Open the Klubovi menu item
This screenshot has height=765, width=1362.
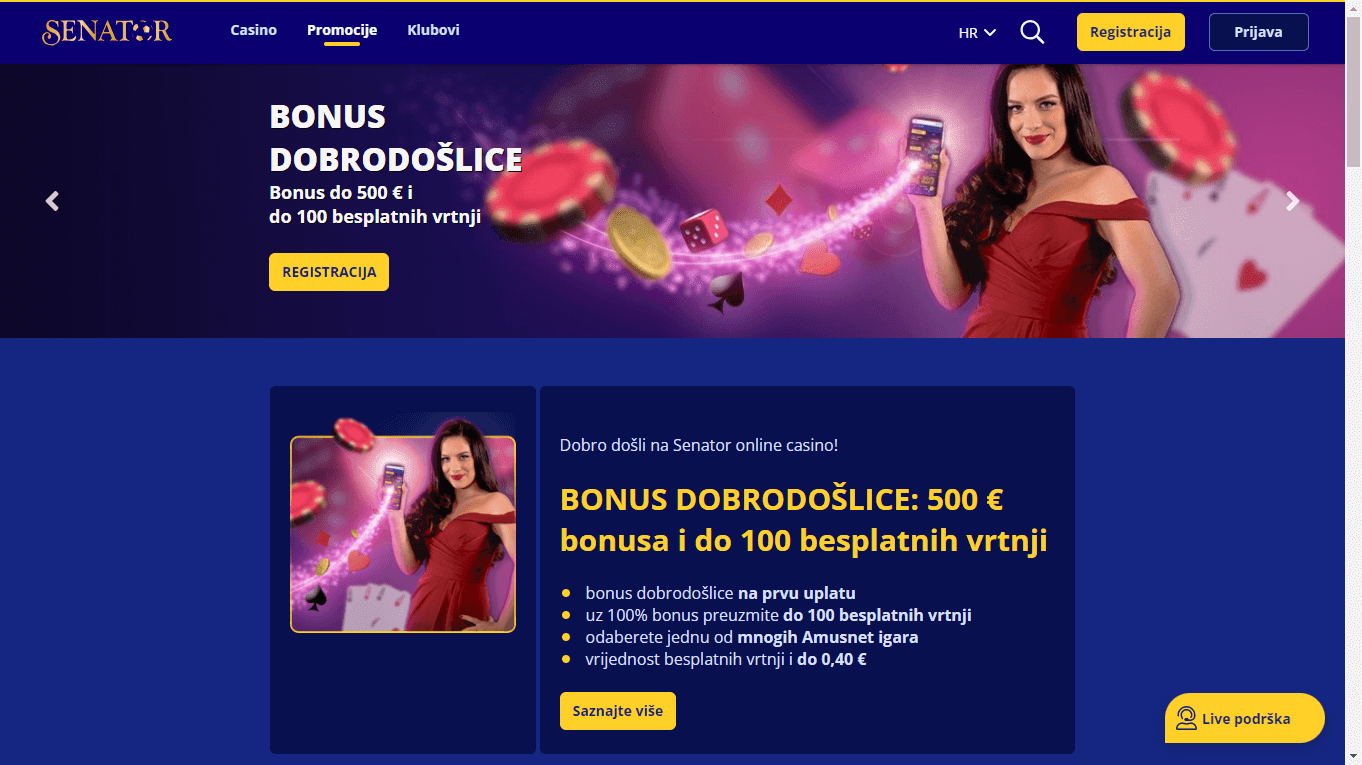[x=434, y=30]
